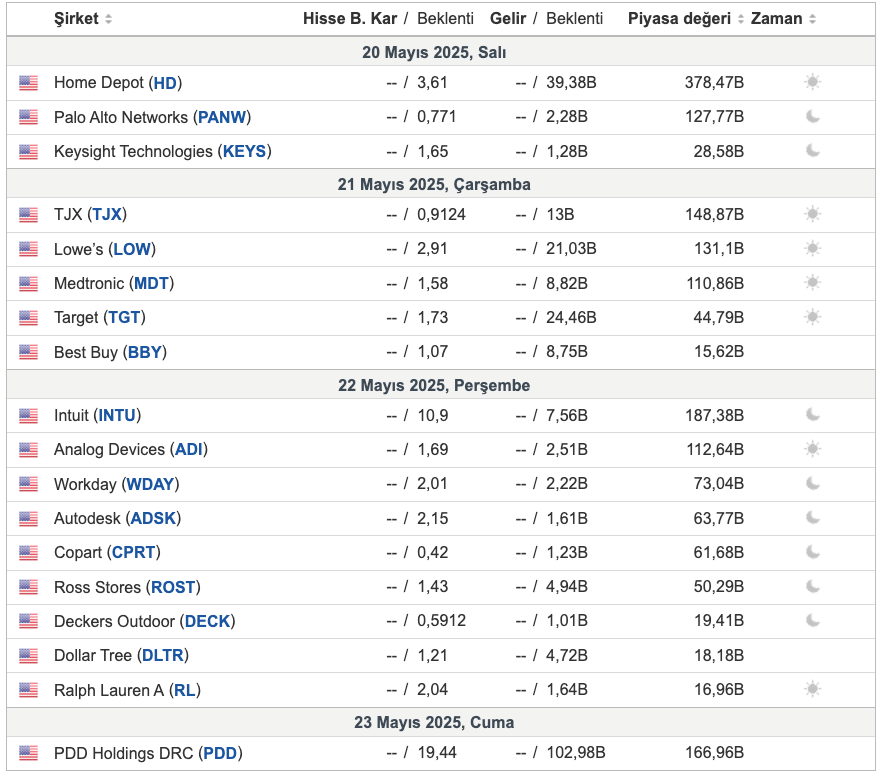Click the sun icon for Ralph Lauren A
The image size is (878, 778).
click(x=812, y=689)
